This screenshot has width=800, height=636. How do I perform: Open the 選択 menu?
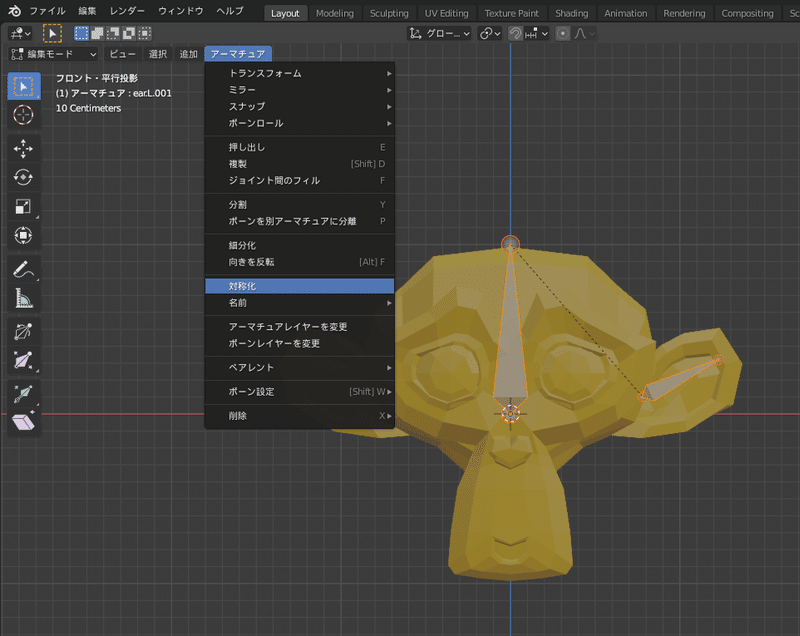pos(158,54)
